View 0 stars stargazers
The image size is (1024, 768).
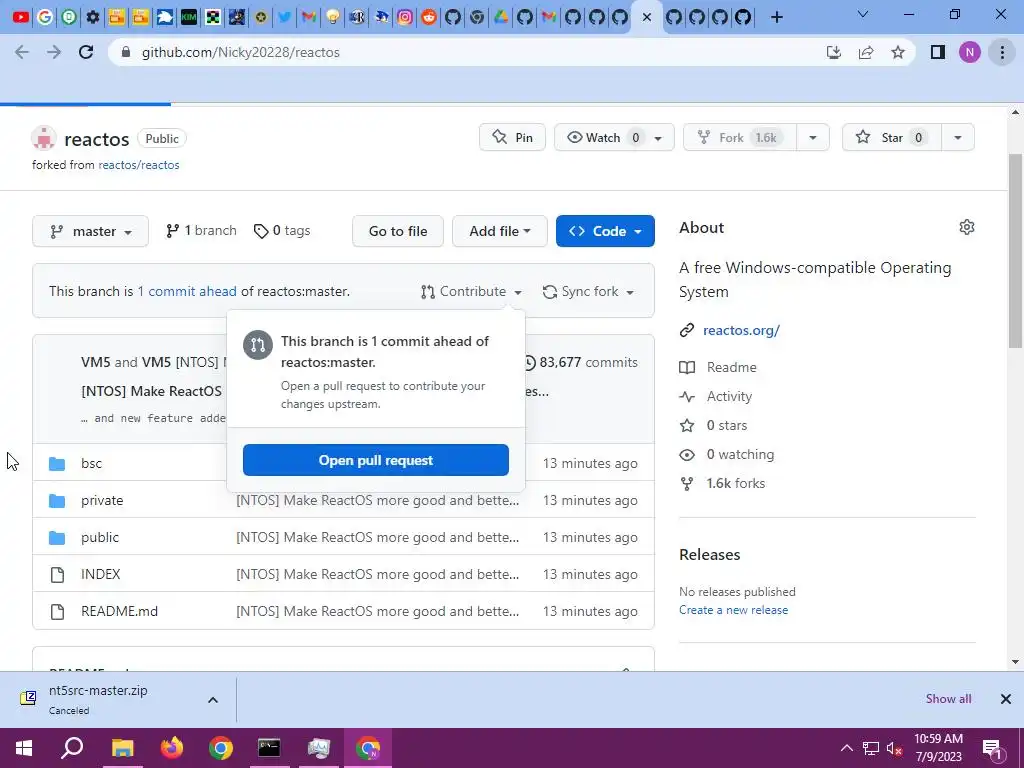[x=727, y=425]
